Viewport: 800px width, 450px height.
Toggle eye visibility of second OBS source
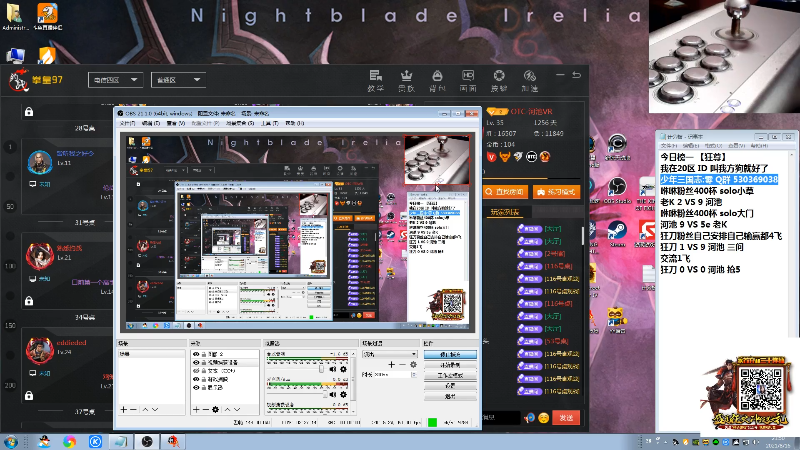point(196,362)
